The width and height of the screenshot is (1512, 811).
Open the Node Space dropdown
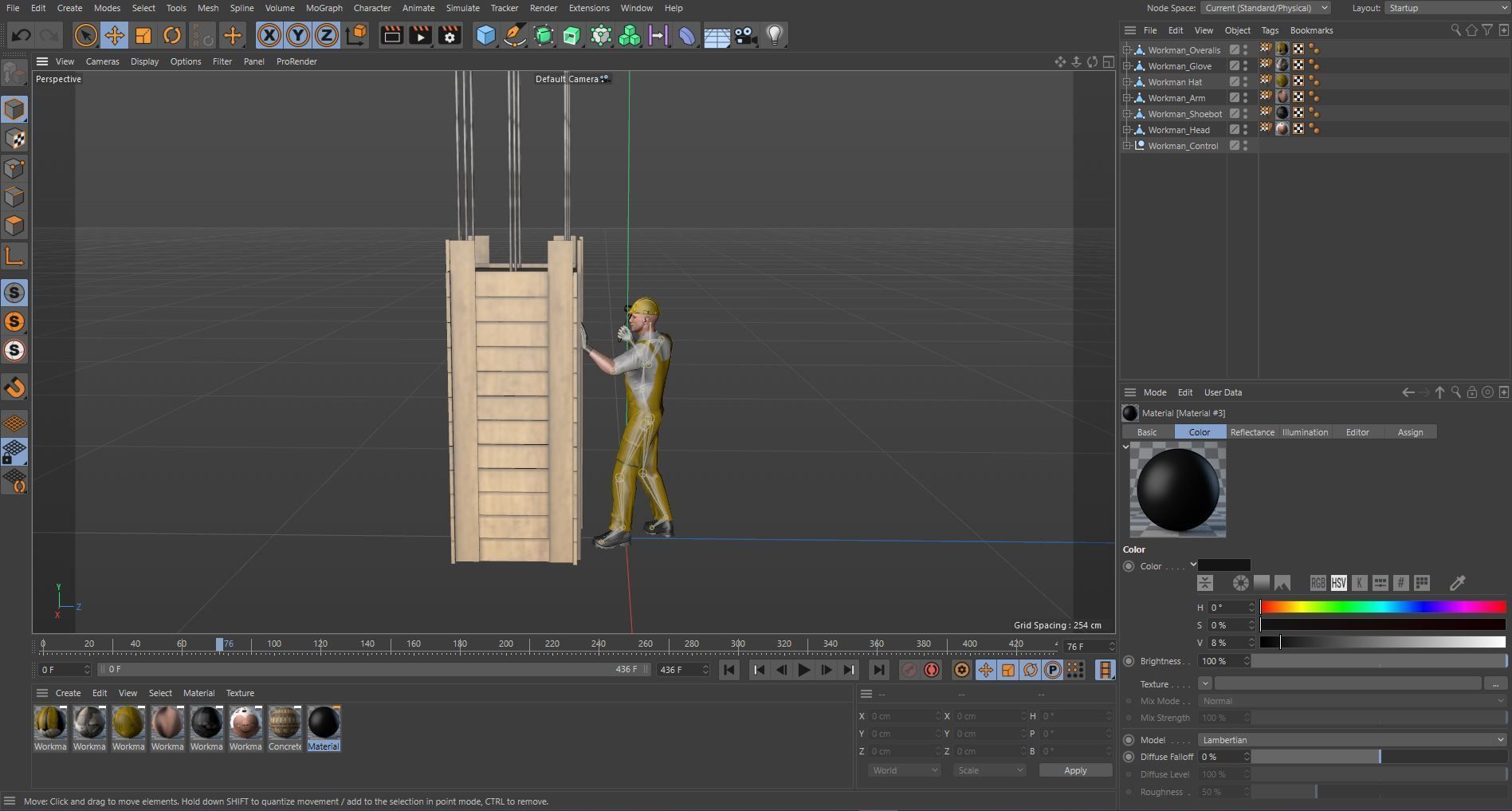[x=1266, y=8]
